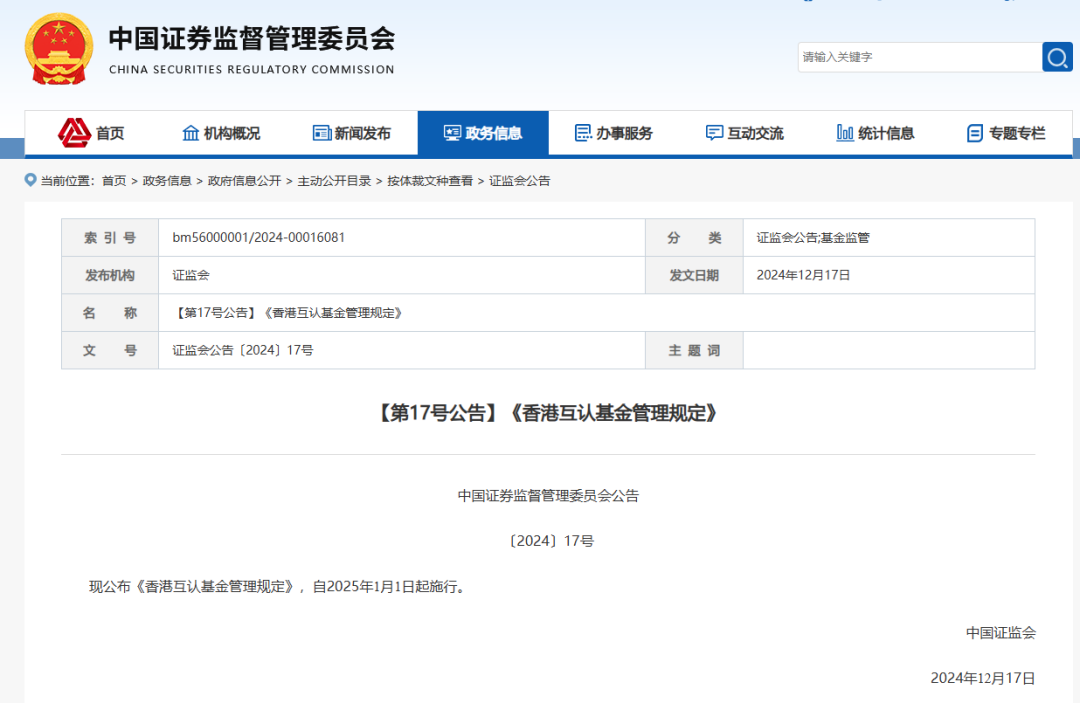
Task: Click the 机构概况 building icon
Action: [190, 133]
